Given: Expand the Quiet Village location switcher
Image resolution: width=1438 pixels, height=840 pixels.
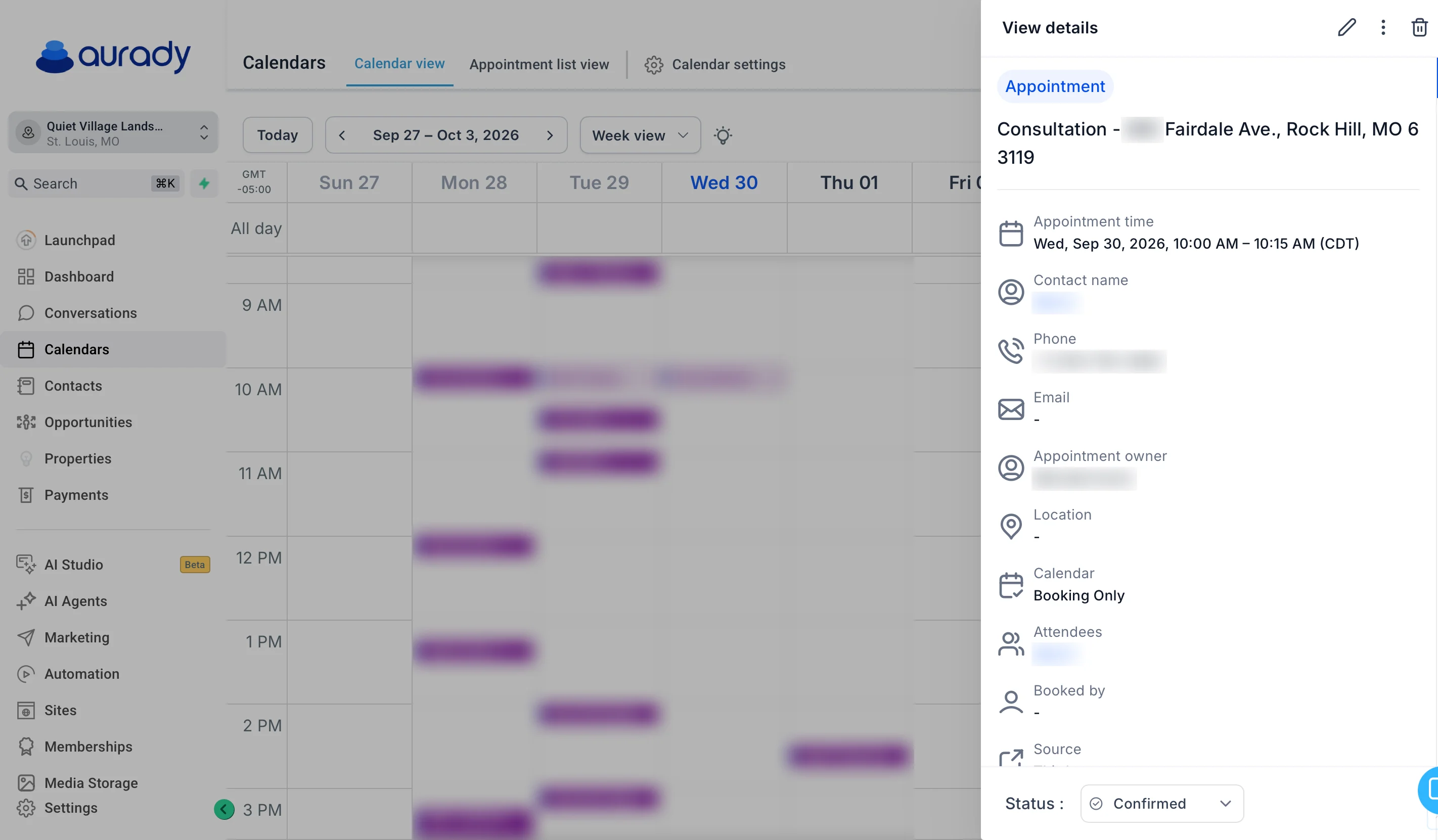Looking at the screenshot, I should (113, 132).
